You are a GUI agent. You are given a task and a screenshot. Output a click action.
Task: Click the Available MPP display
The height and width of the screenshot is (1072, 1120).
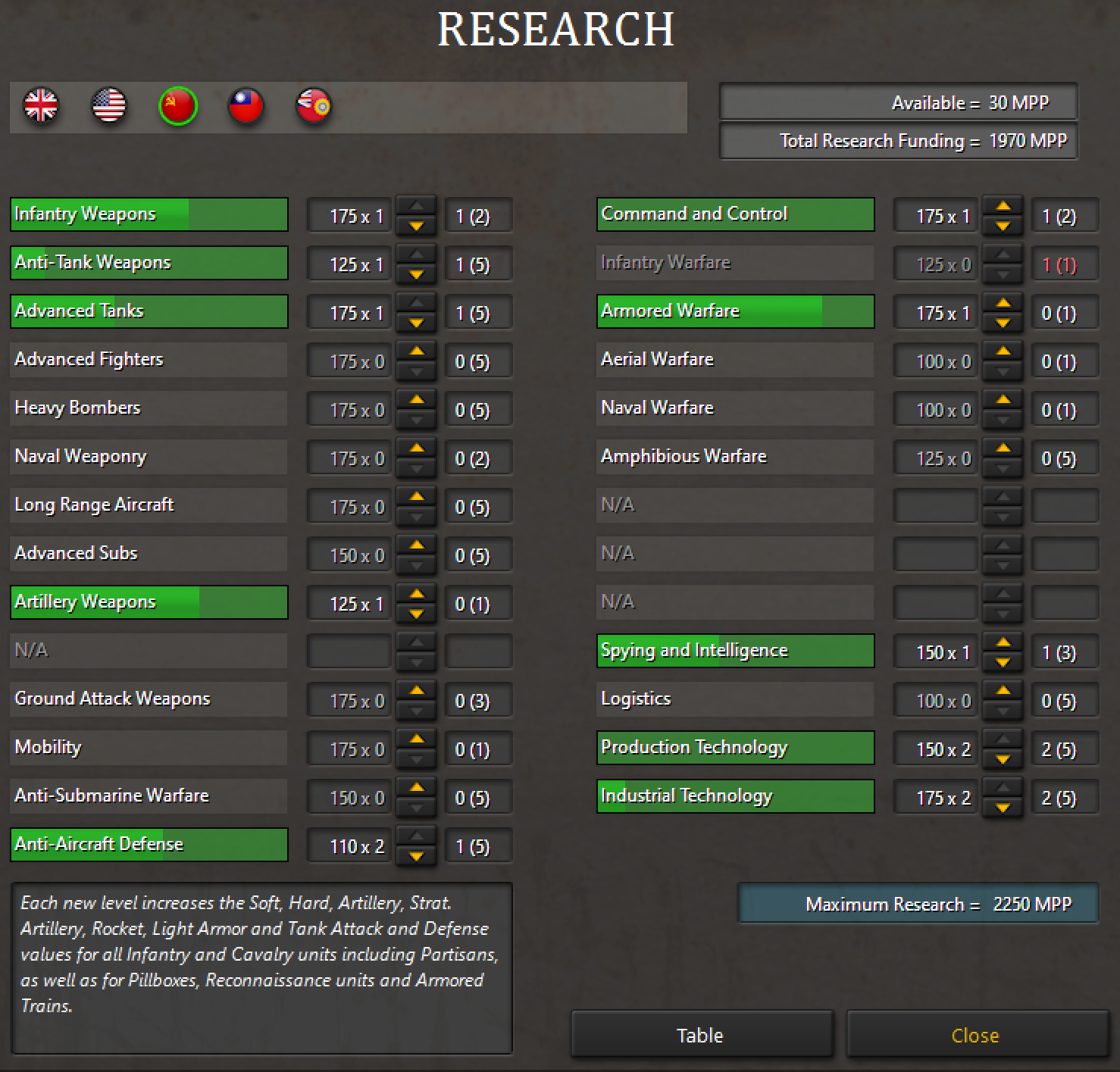pos(899,102)
